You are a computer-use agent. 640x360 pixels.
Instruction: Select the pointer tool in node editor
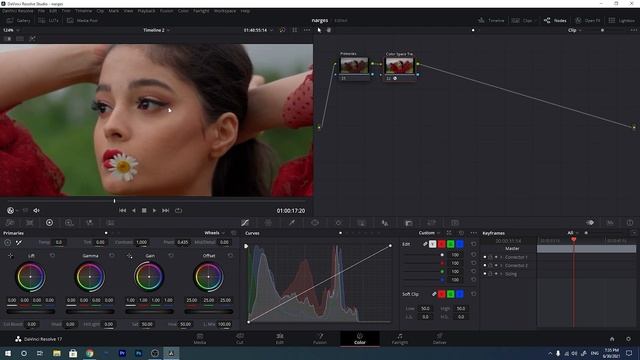pos(319,30)
